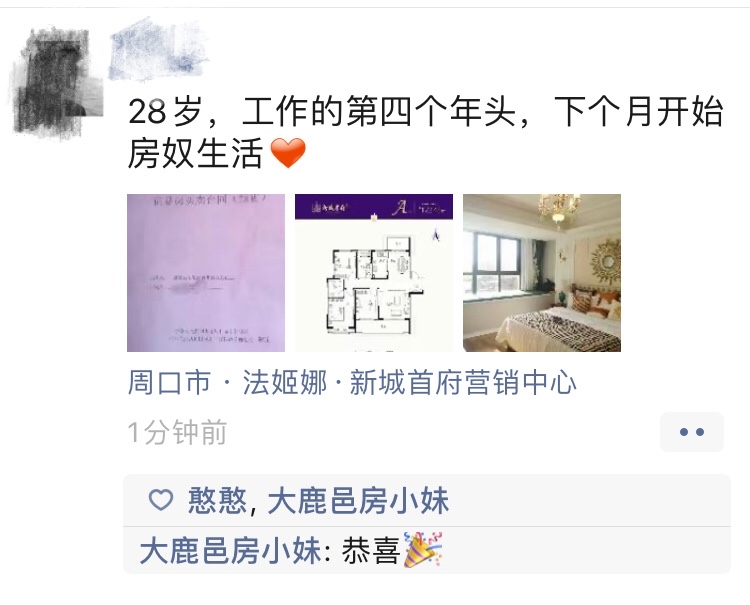This screenshot has height=605, width=750.
Task: Select liker name 憨憨
Action: (x=217, y=501)
